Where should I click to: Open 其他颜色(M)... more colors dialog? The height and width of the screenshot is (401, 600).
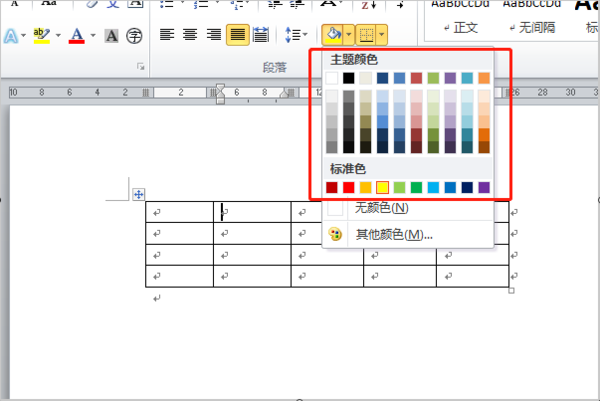408,234
